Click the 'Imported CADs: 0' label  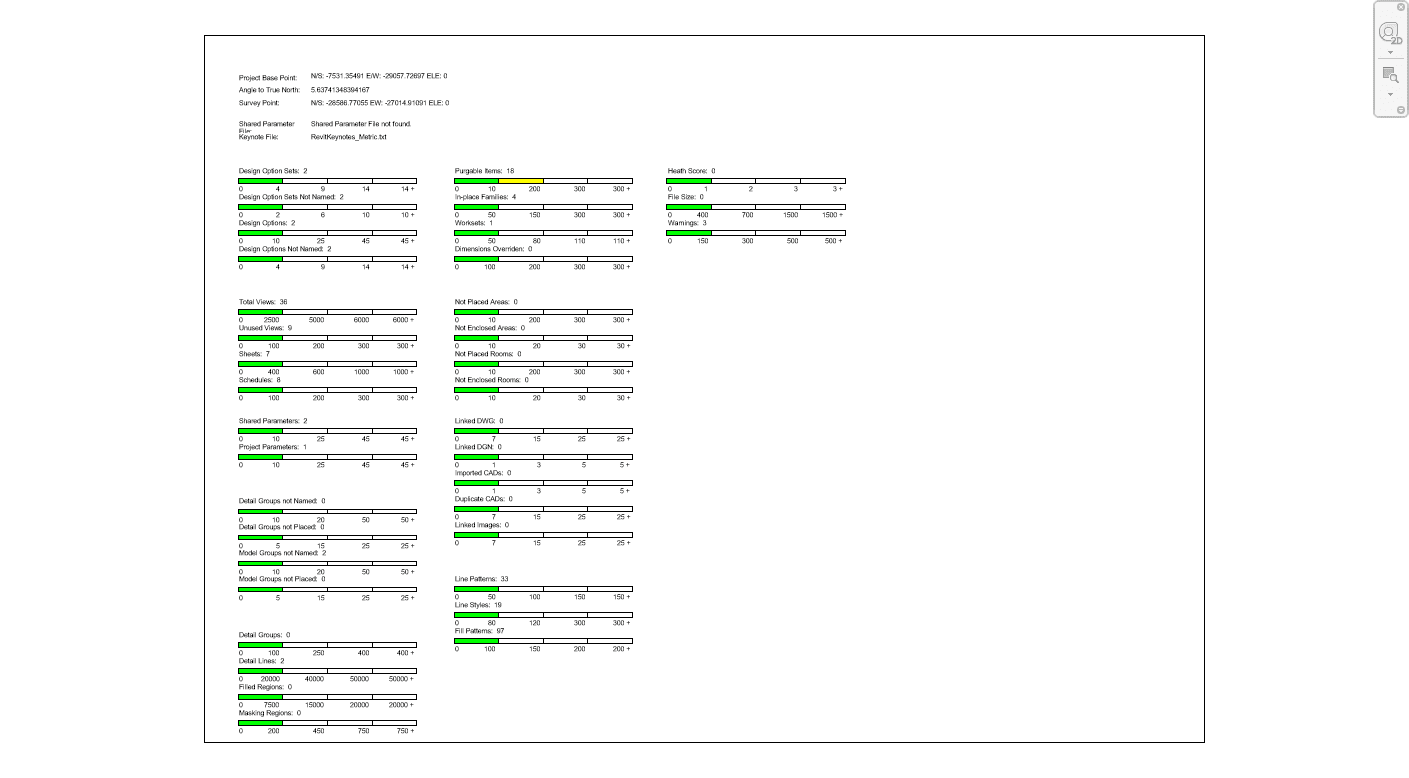[x=483, y=473]
